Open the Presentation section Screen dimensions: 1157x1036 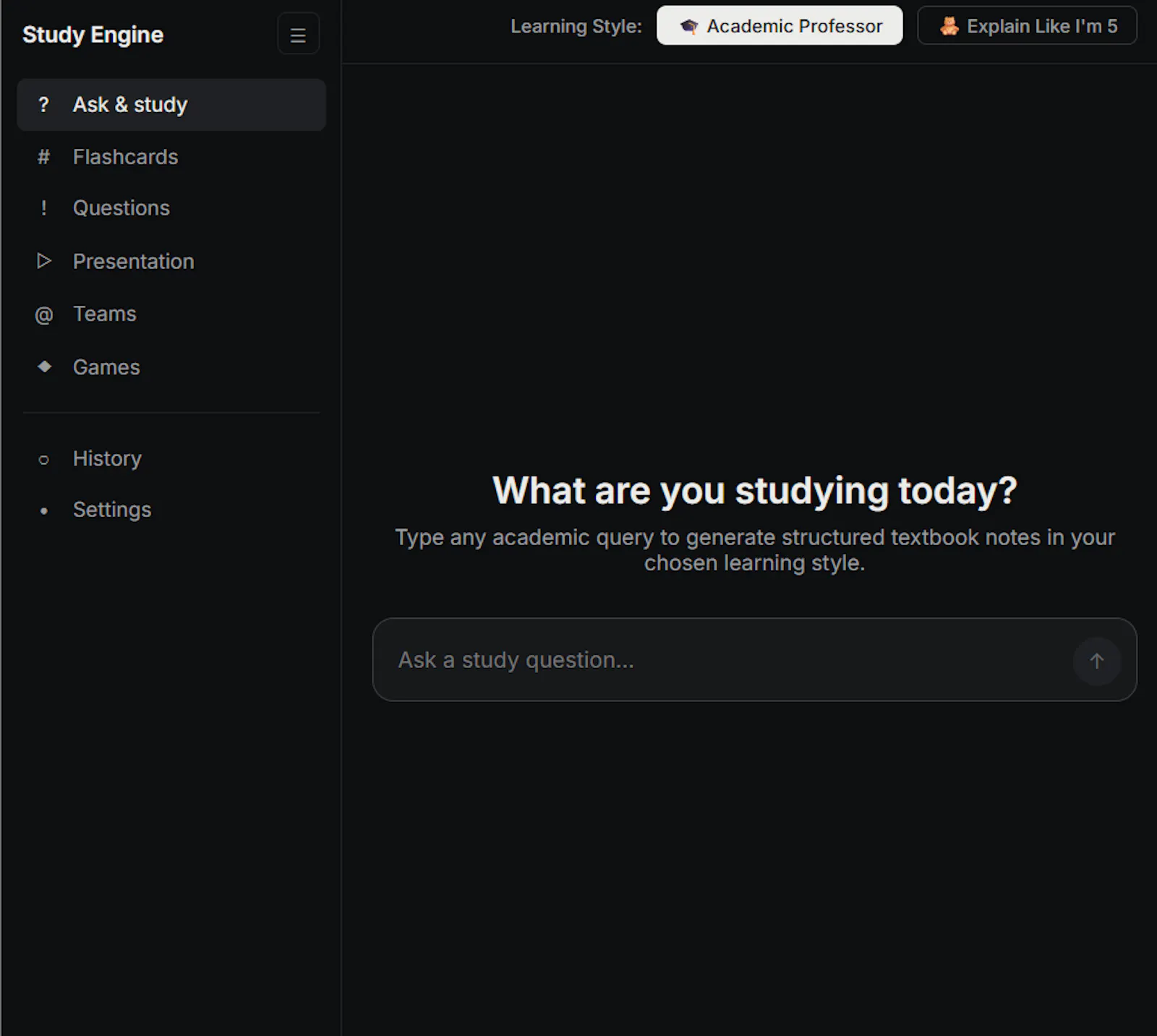tap(171, 261)
